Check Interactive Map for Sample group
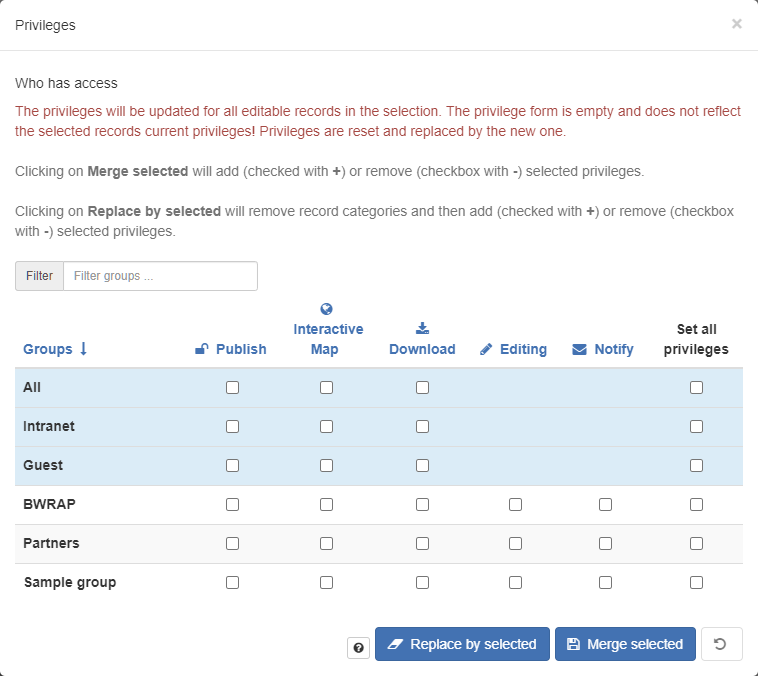 coord(326,583)
